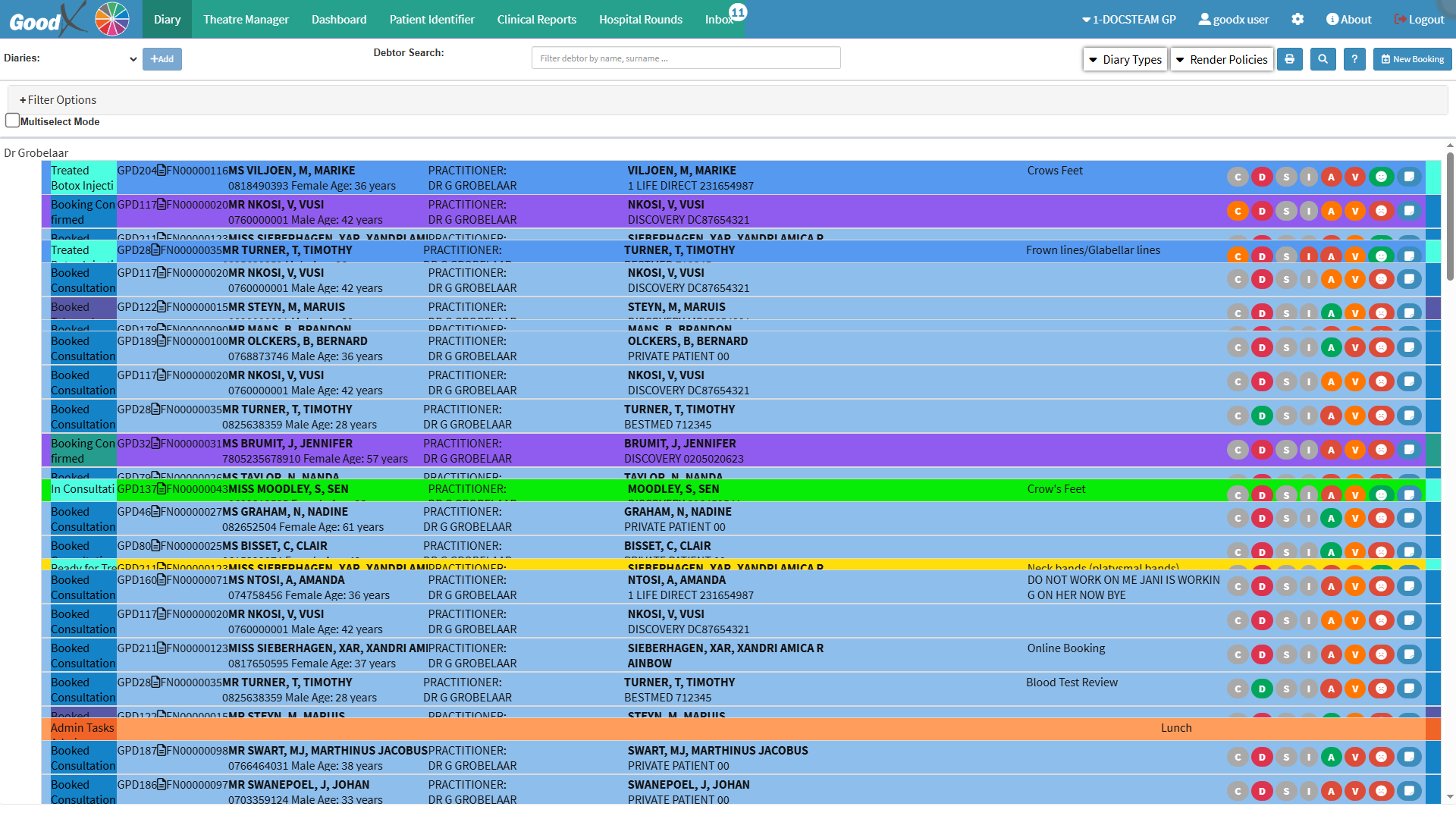Expand the Render Policies dropdown

[1221, 59]
